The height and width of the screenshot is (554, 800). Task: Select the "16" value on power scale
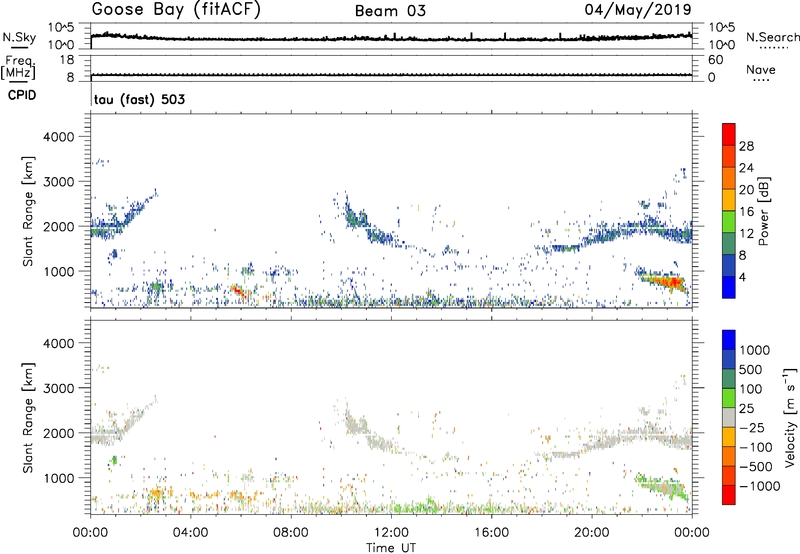pyautogui.click(x=746, y=212)
